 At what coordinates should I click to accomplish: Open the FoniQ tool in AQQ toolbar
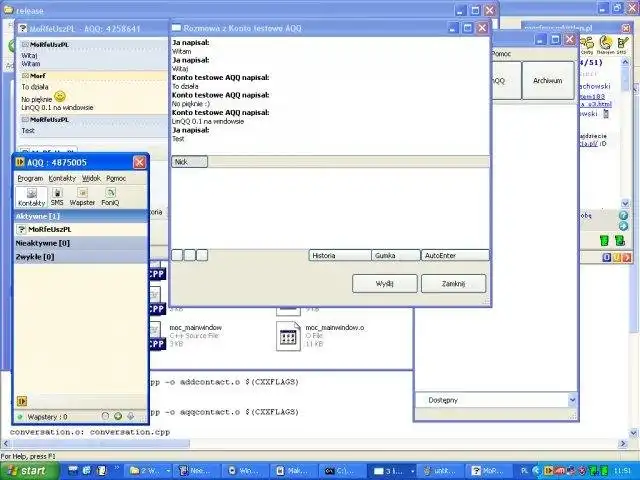(x=110, y=197)
